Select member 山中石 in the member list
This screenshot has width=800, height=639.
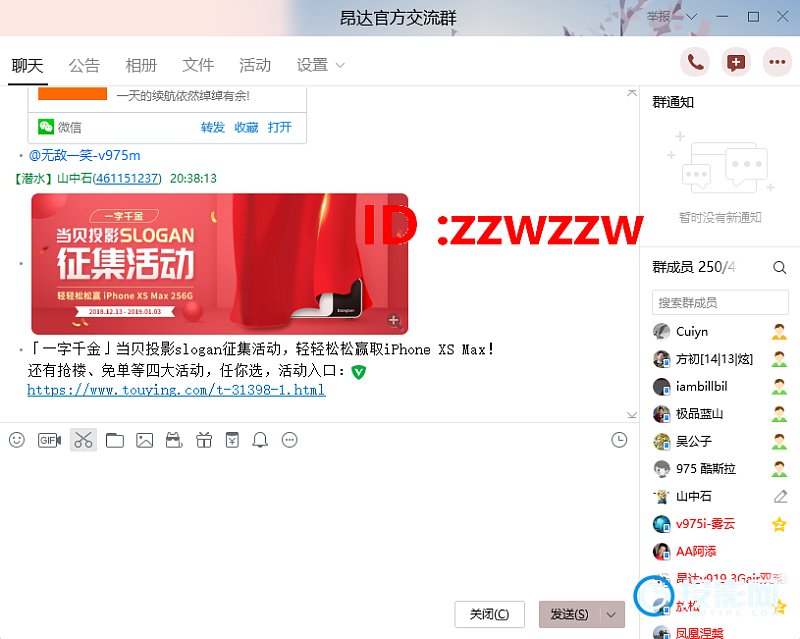click(x=719, y=496)
